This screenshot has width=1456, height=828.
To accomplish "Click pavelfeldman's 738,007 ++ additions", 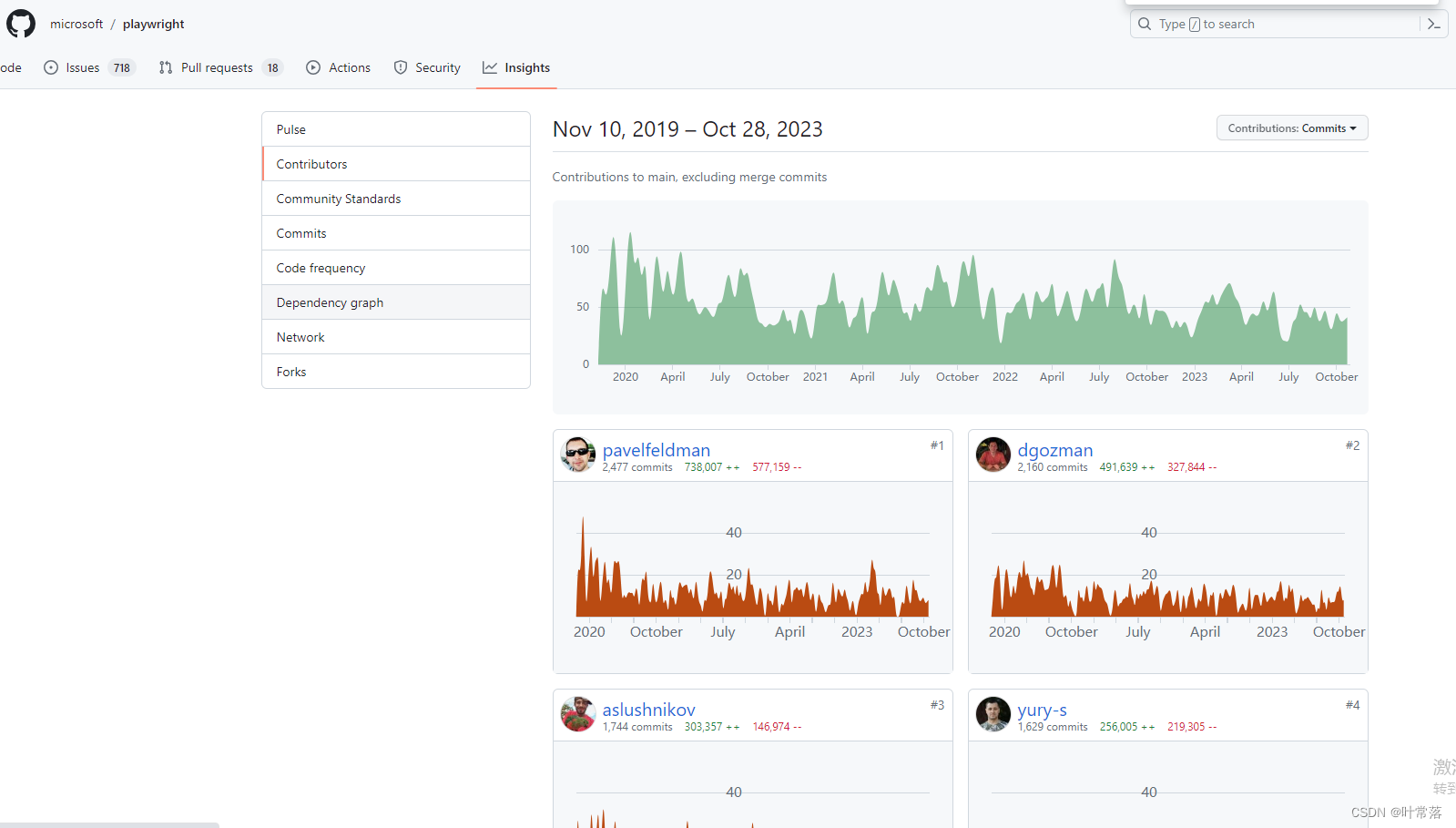I will click(x=712, y=467).
